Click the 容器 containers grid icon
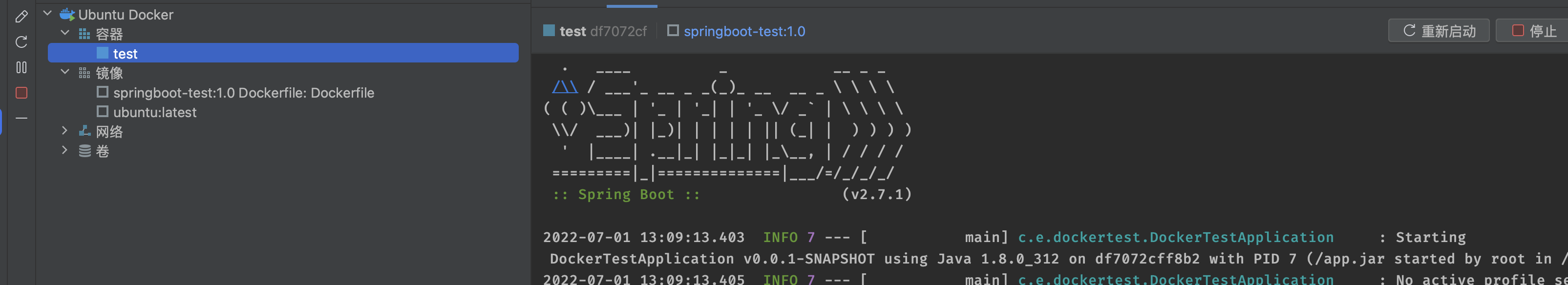 coord(85,34)
